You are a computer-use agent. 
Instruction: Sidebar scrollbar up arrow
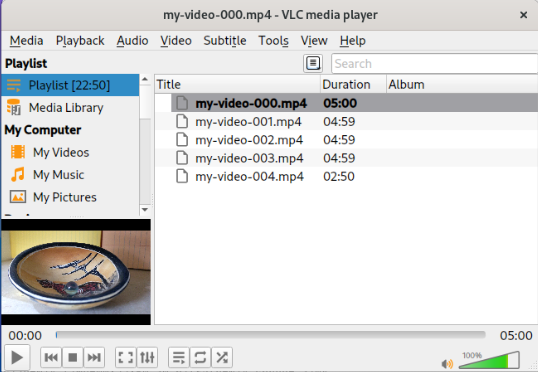point(145,79)
